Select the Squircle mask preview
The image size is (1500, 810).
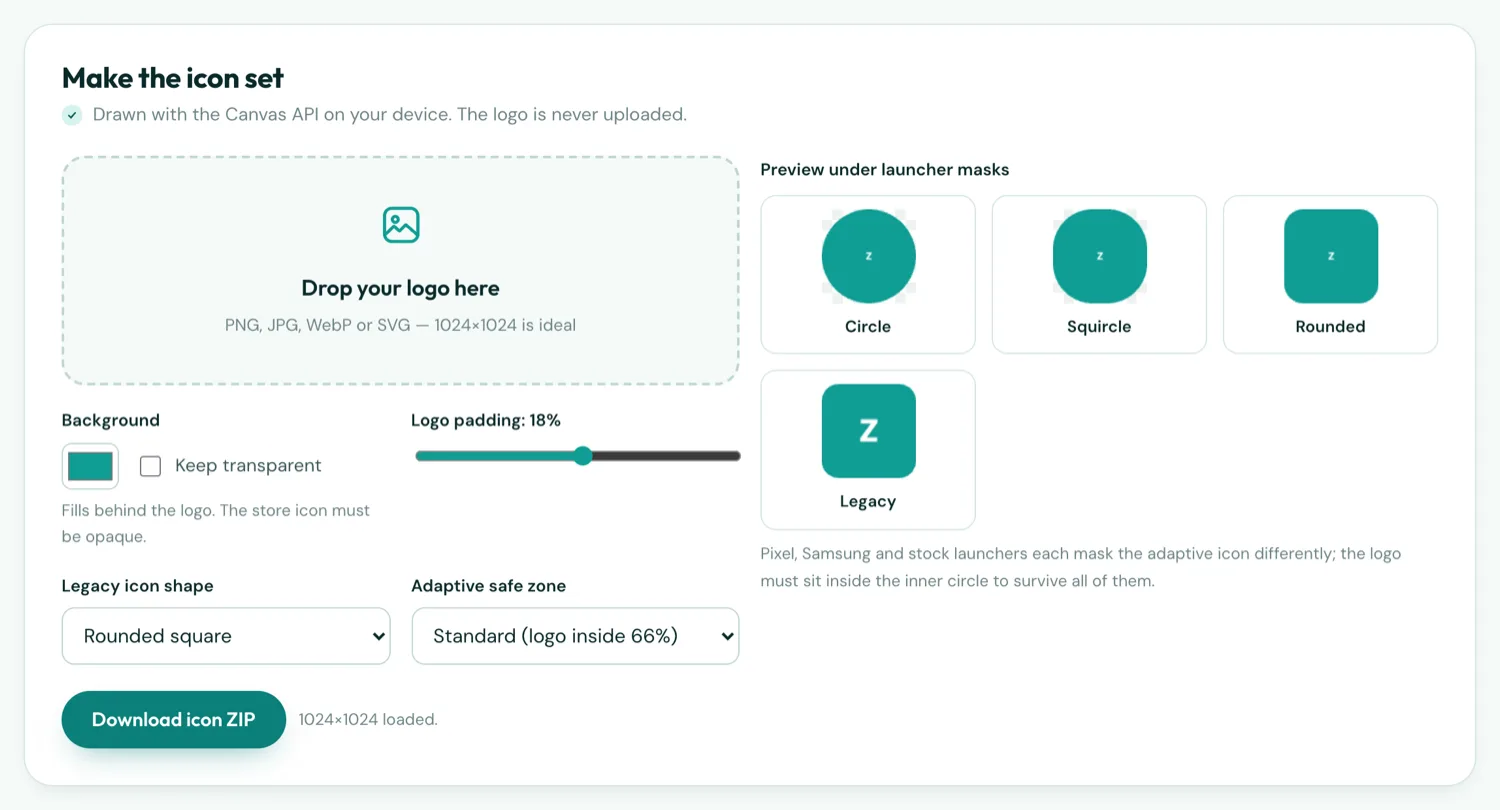point(1099,274)
